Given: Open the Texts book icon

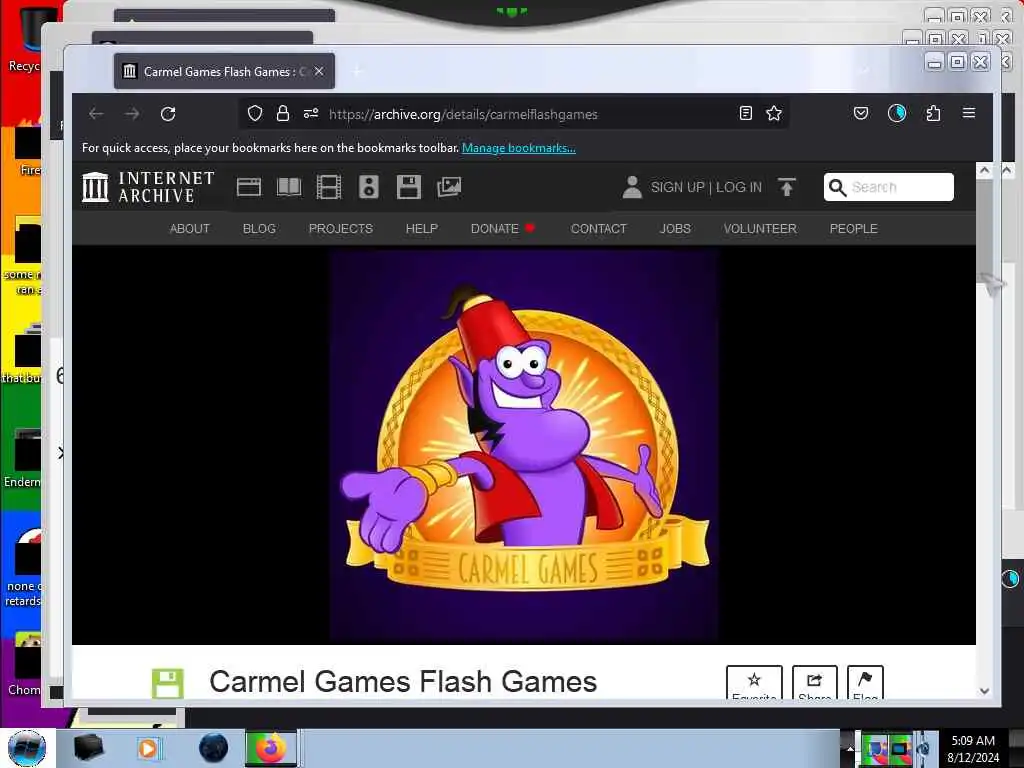Looking at the screenshot, I should [x=289, y=187].
